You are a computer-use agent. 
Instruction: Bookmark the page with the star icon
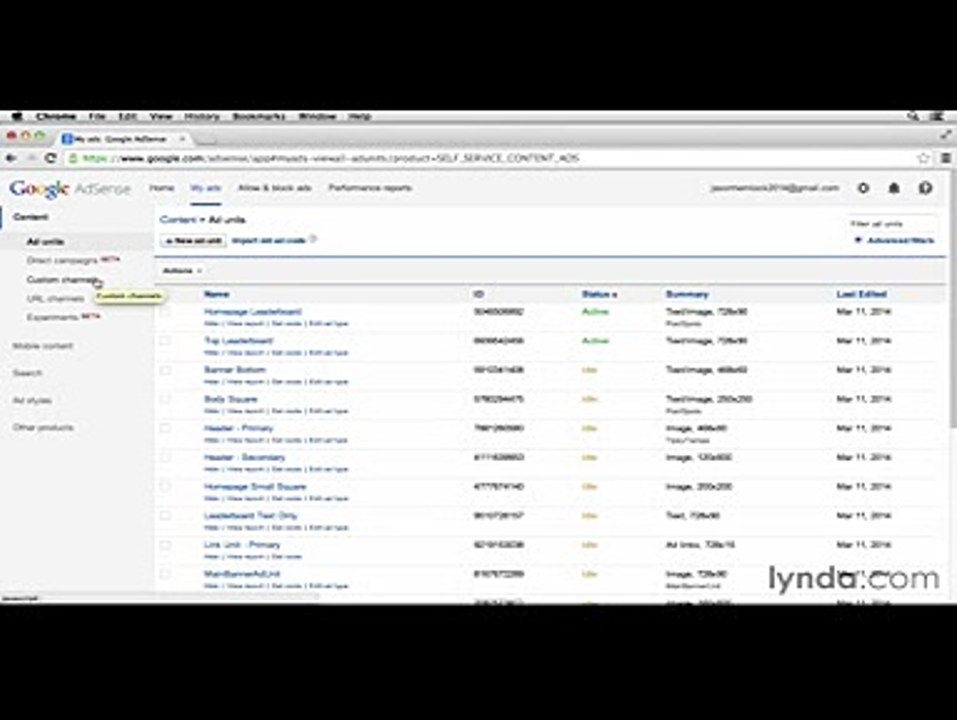[923, 158]
